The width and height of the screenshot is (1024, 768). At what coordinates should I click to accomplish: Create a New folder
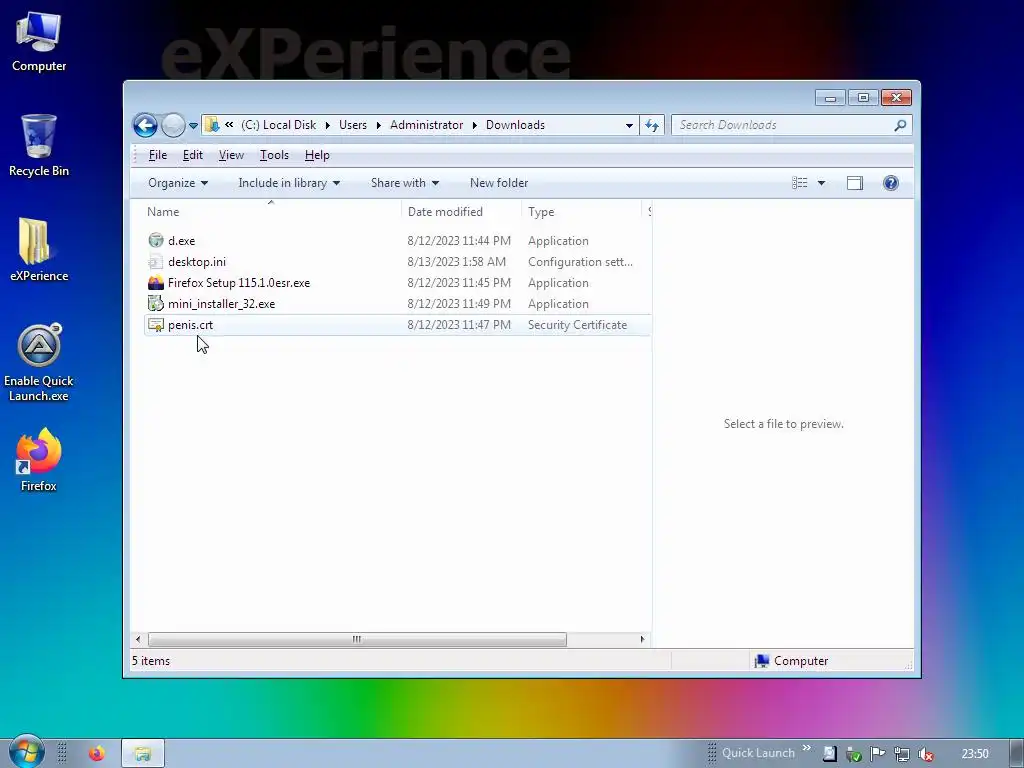point(499,183)
